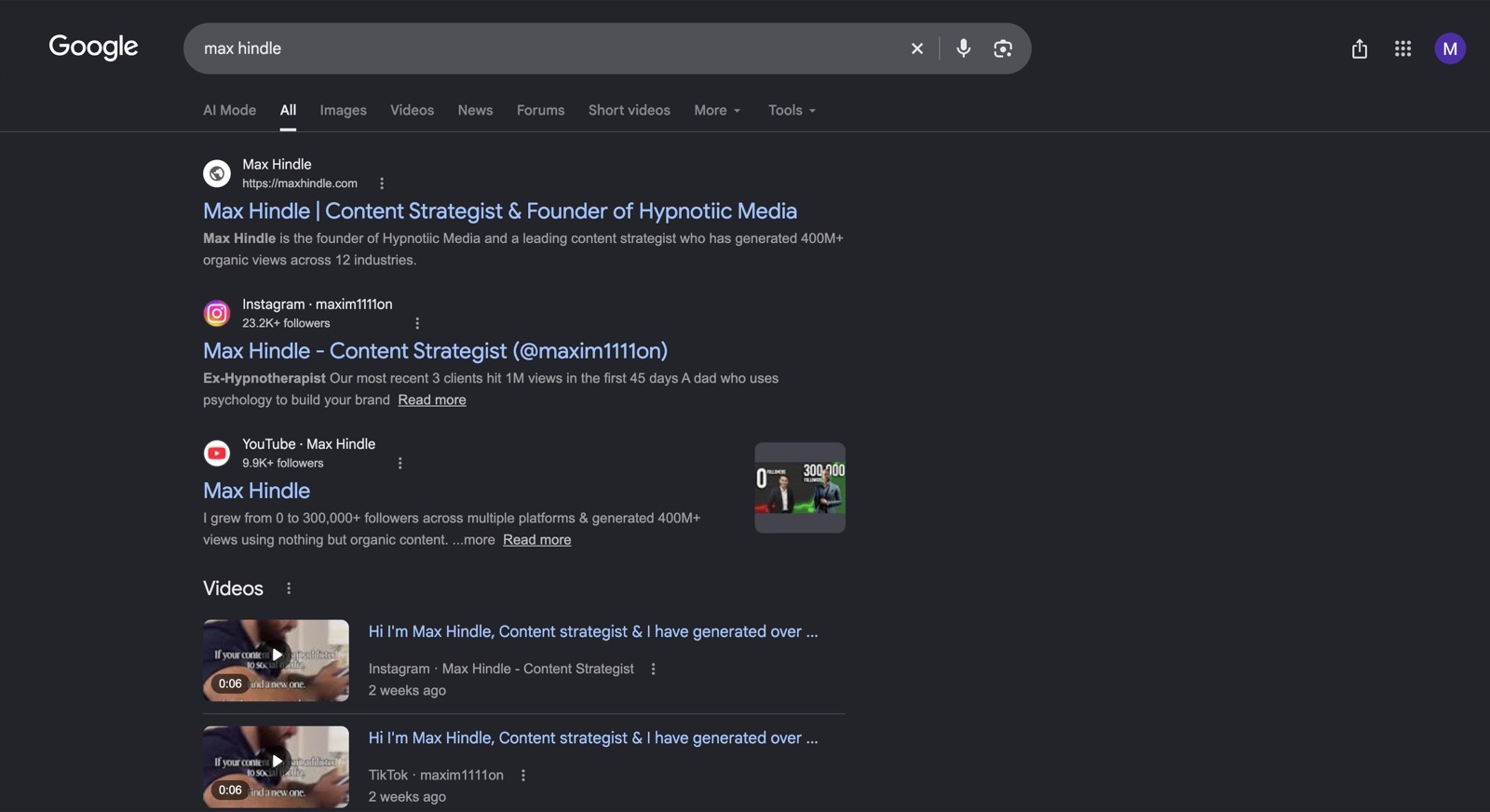Open the Tools dropdown
The width and height of the screenshot is (1490, 812).
[792, 110]
